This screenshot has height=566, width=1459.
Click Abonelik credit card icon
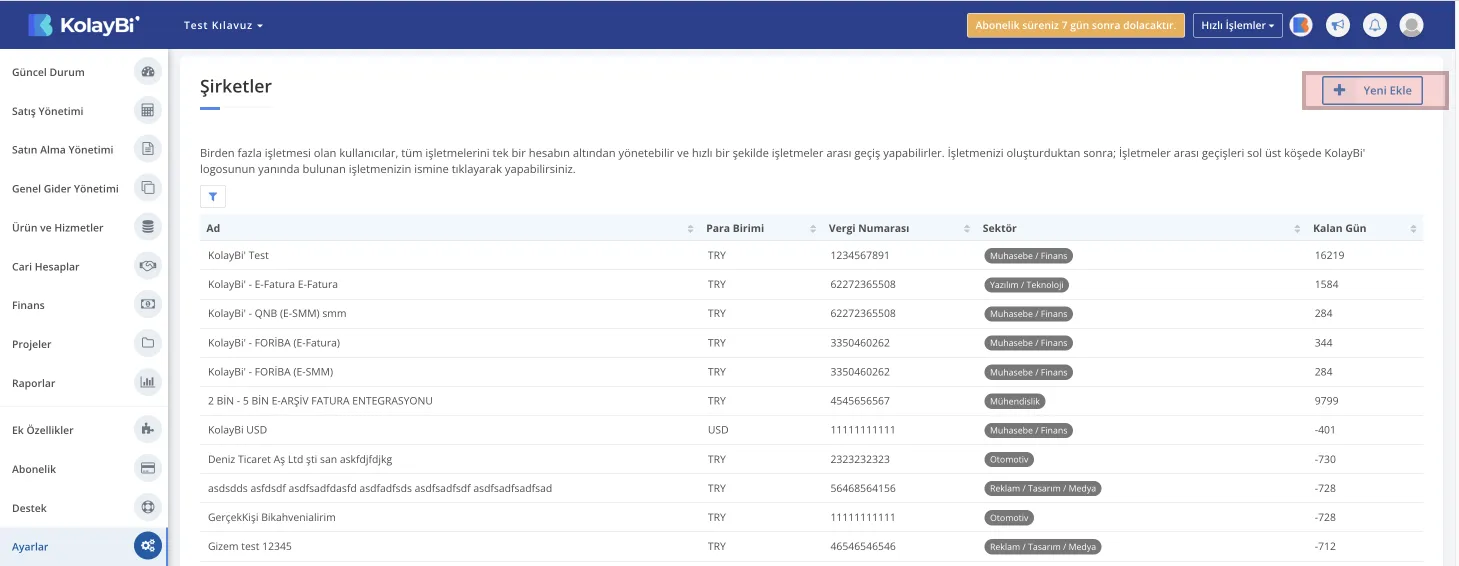(x=148, y=469)
